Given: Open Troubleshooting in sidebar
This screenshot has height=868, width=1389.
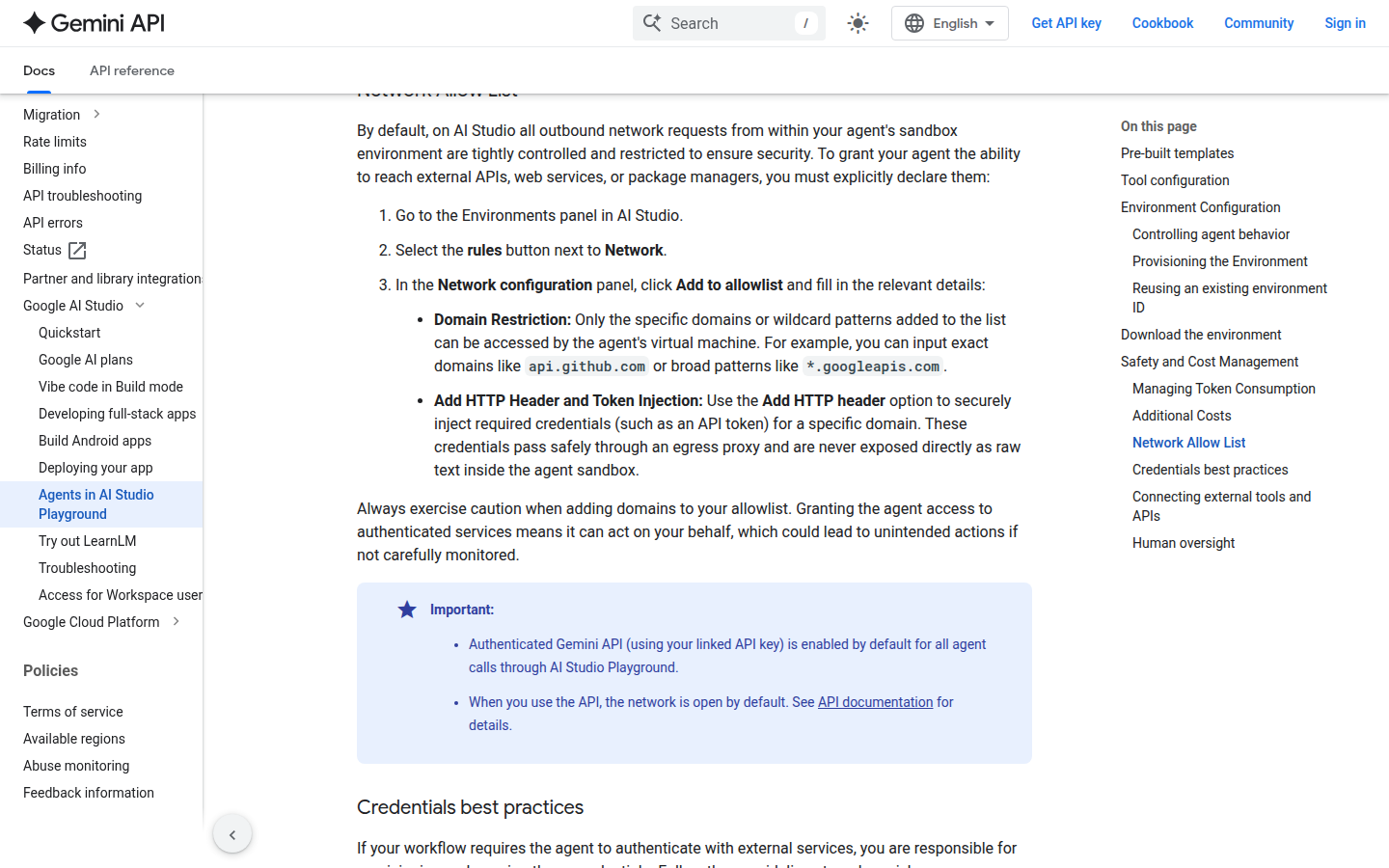Looking at the screenshot, I should (87, 568).
